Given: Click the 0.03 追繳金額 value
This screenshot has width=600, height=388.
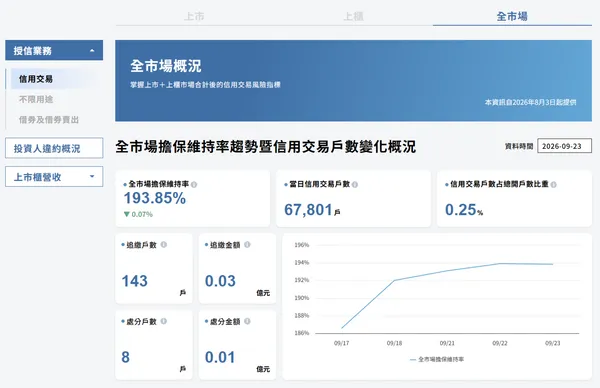Looking at the screenshot, I should click(x=220, y=281).
